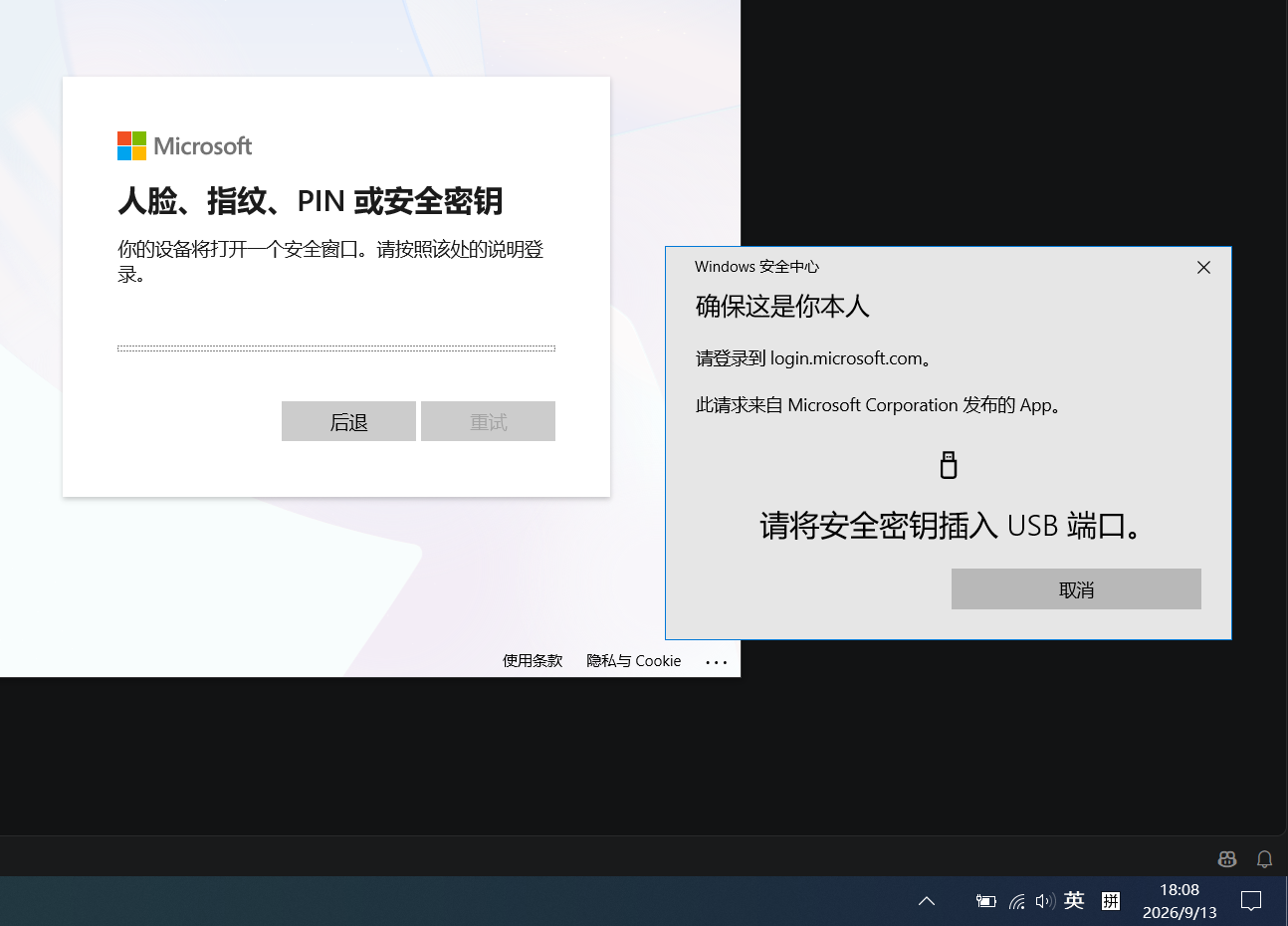Open the notification bell icon

click(1264, 858)
